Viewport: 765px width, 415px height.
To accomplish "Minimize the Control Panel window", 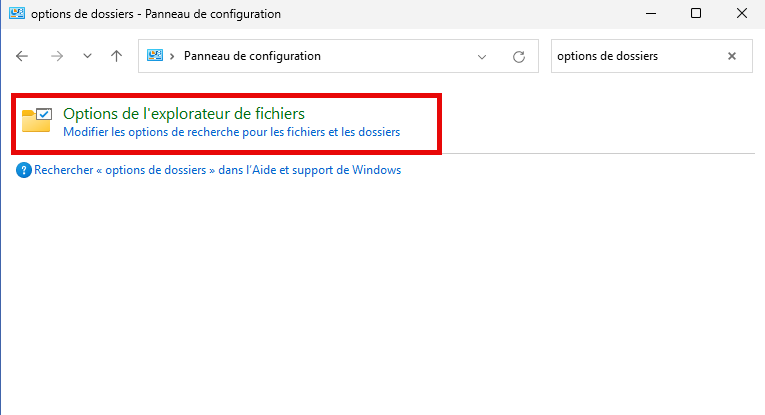I will (651, 14).
